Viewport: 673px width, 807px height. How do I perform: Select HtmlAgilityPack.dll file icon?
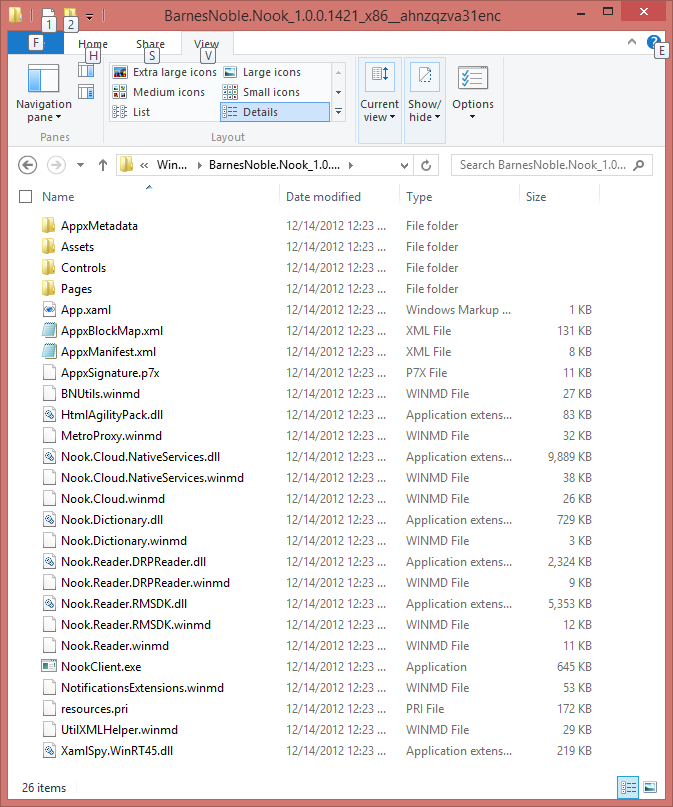(49, 414)
